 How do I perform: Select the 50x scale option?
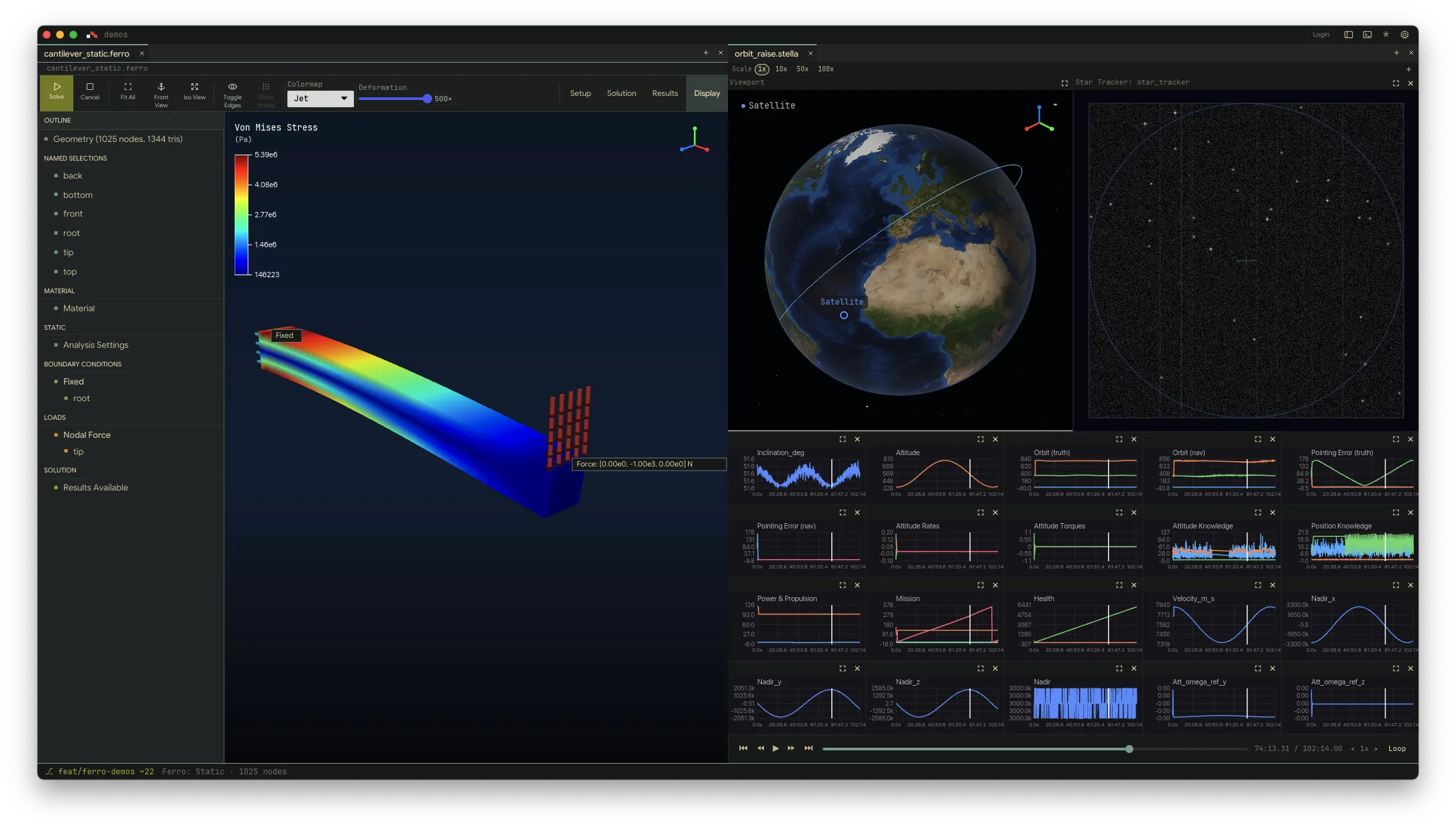coord(803,69)
